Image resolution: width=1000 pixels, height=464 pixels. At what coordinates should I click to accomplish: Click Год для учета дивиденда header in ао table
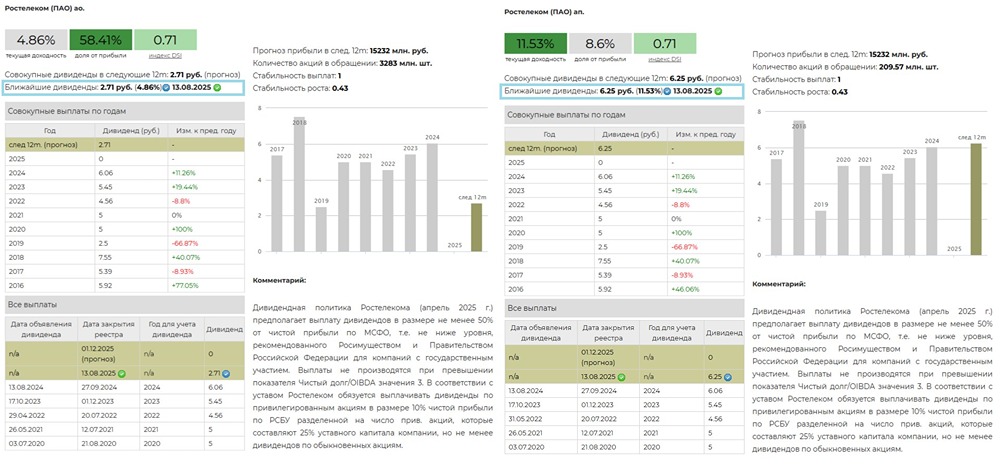(171, 329)
